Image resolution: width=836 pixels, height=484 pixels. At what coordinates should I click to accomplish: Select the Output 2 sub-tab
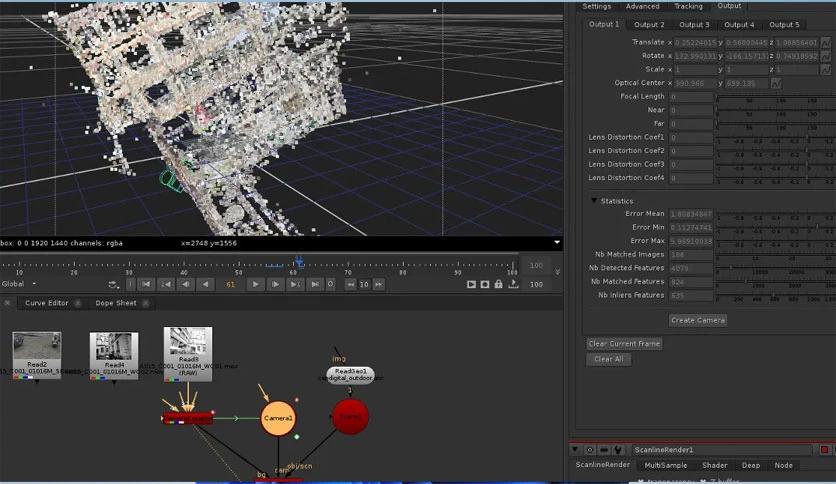(x=649, y=25)
